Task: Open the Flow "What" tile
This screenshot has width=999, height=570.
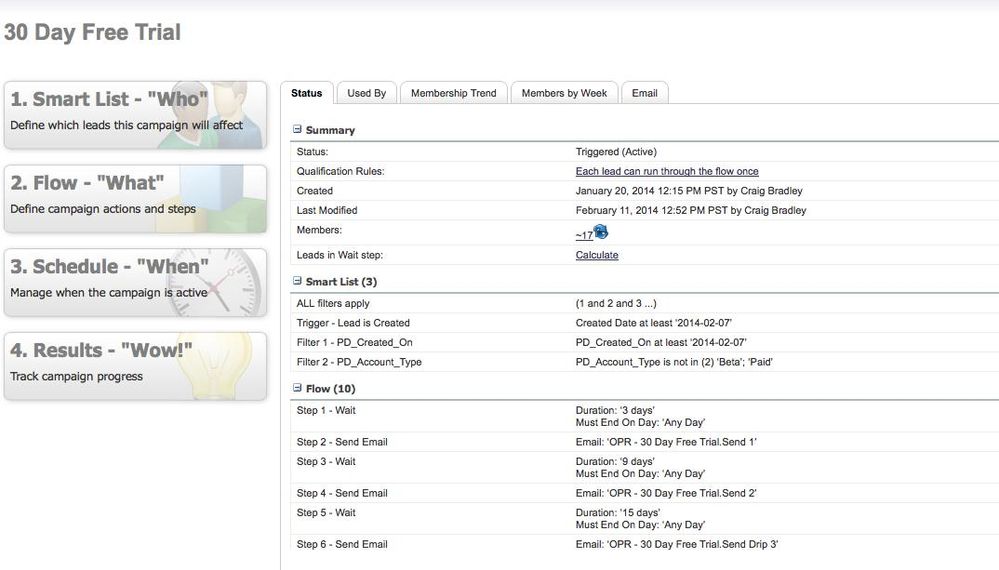Action: pyautogui.click(x=135, y=199)
